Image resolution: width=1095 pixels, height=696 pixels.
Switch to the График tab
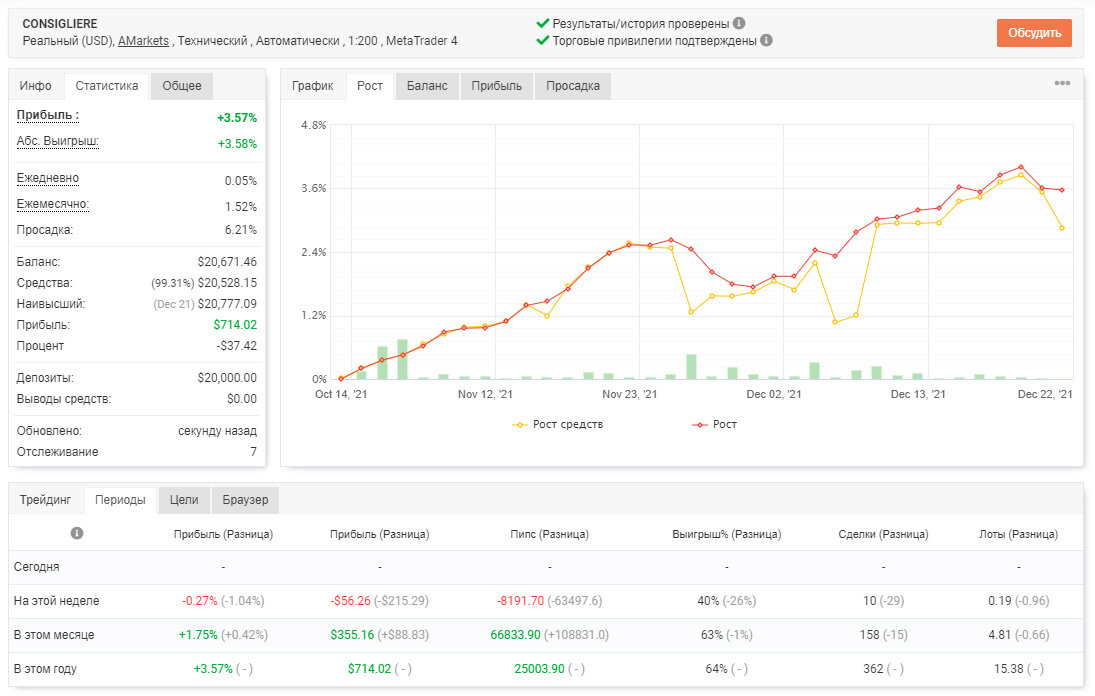[312, 86]
